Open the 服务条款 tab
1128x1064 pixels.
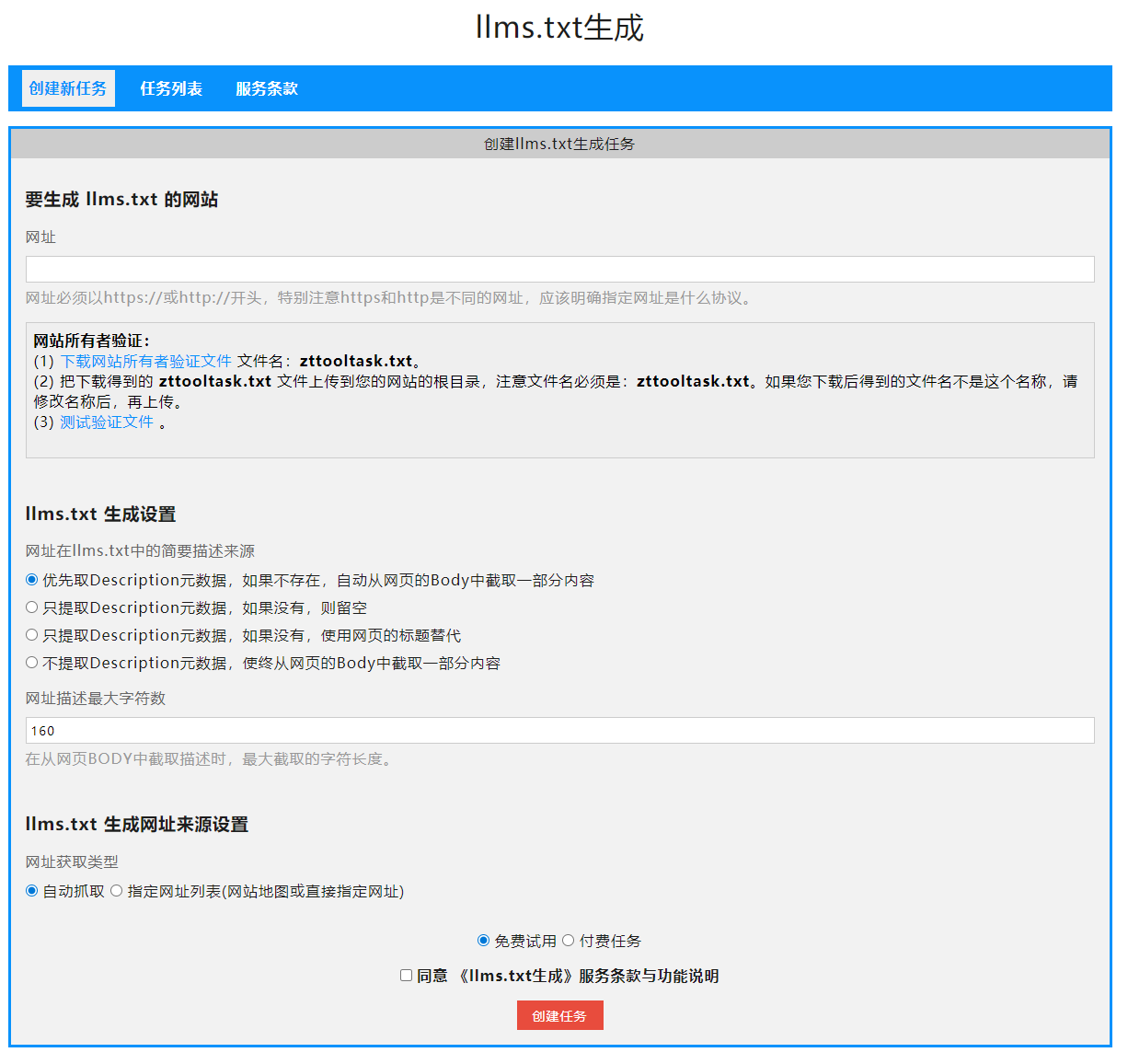coord(267,88)
